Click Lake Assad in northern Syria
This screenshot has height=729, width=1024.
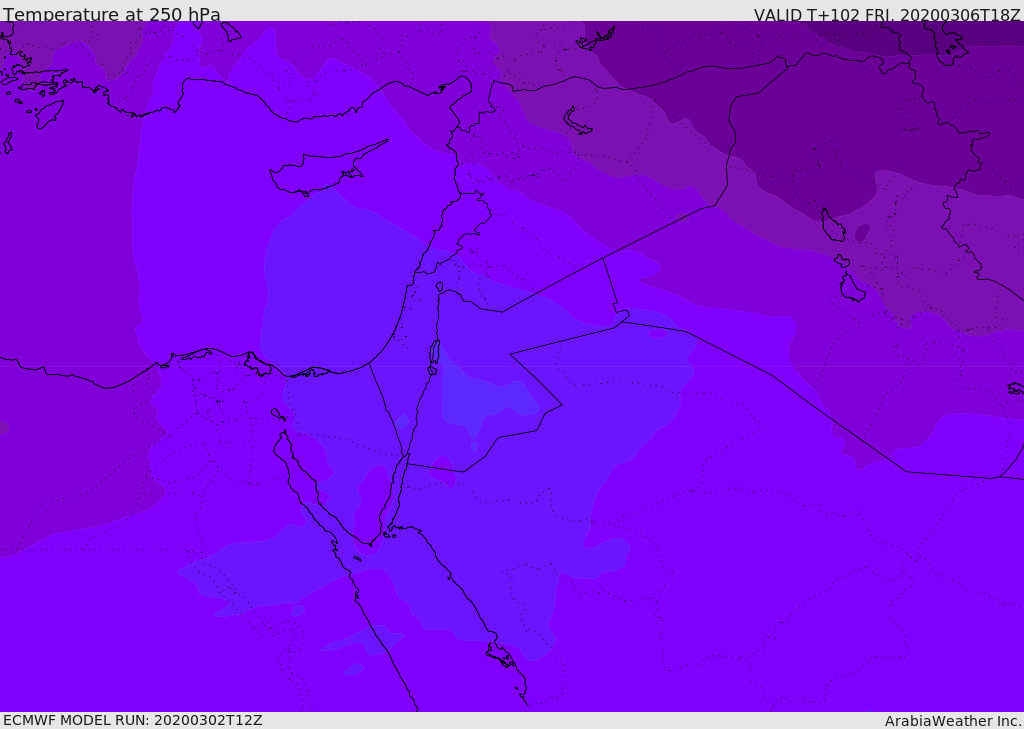point(578,122)
